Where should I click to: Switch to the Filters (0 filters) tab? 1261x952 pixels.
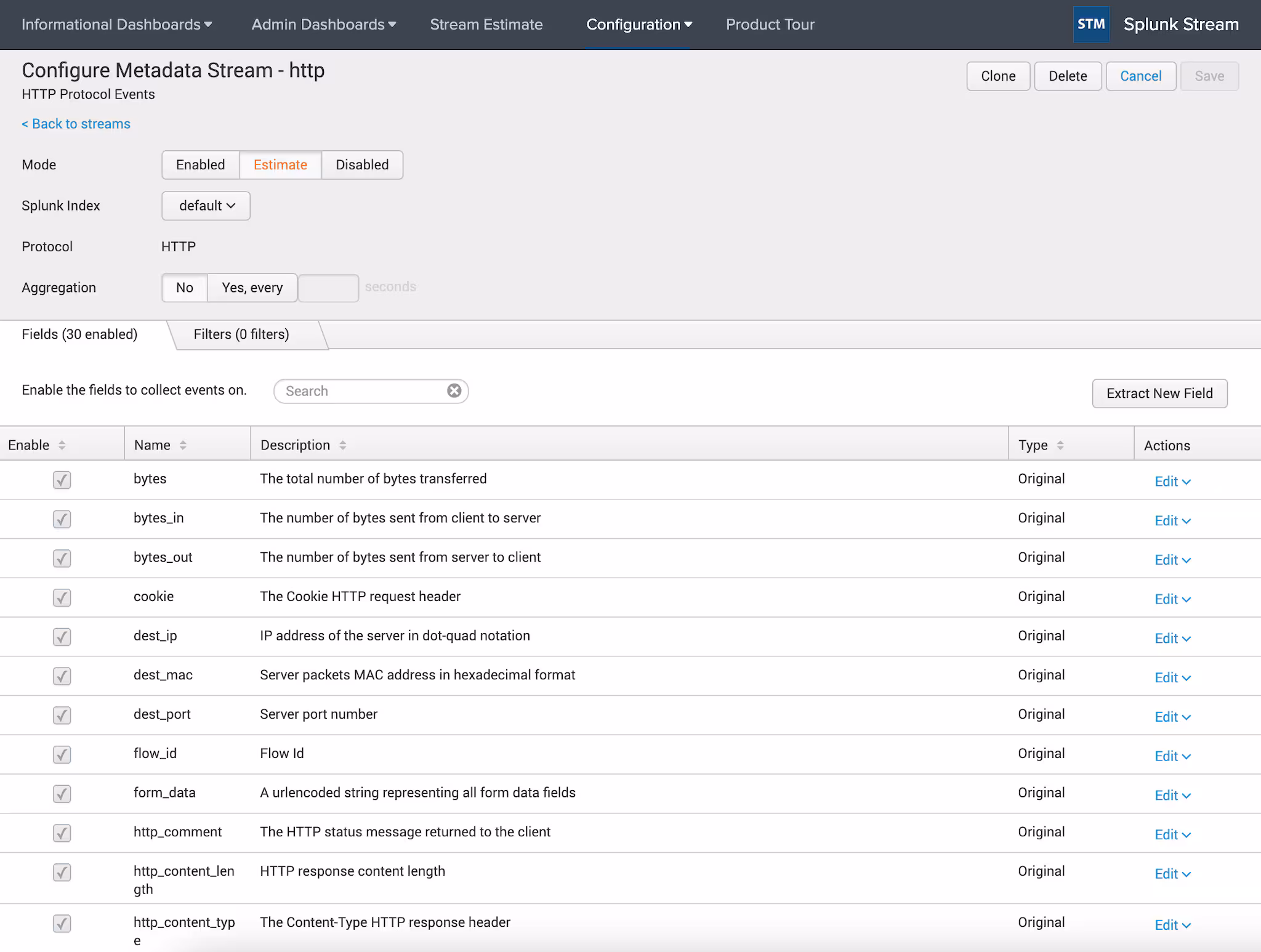(x=241, y=334)
